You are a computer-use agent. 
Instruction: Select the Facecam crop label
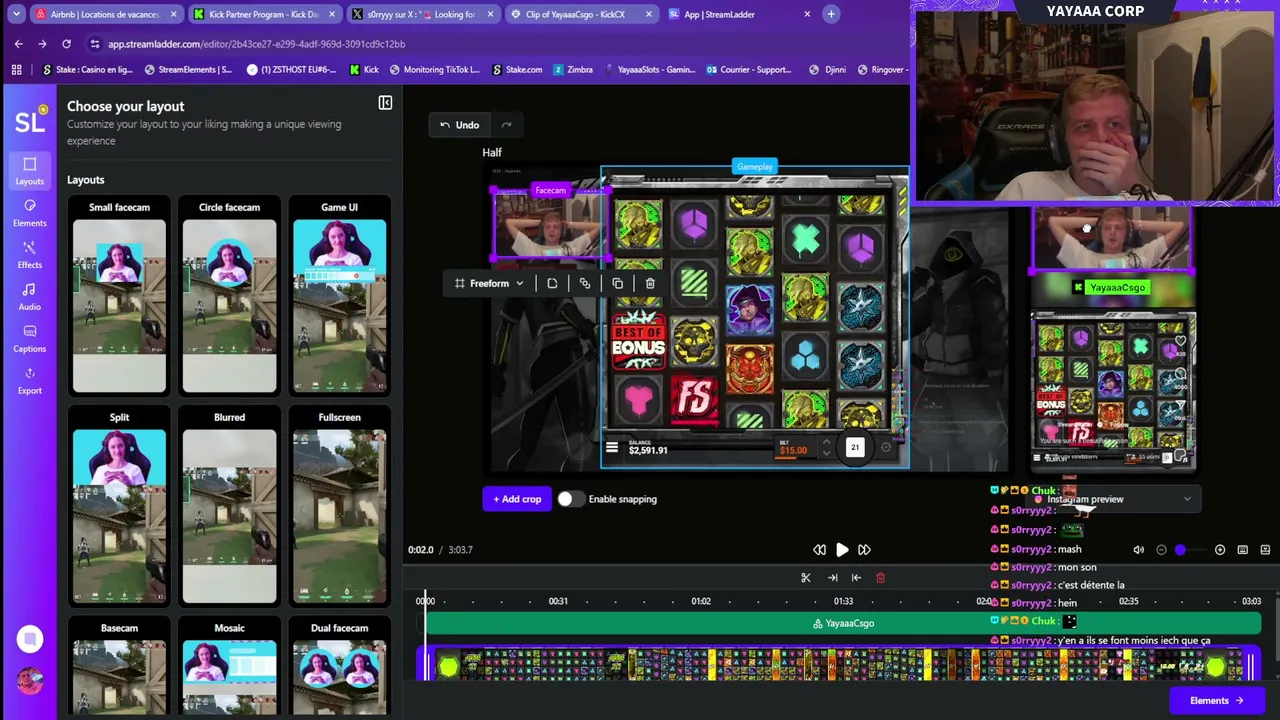(550, 190)
